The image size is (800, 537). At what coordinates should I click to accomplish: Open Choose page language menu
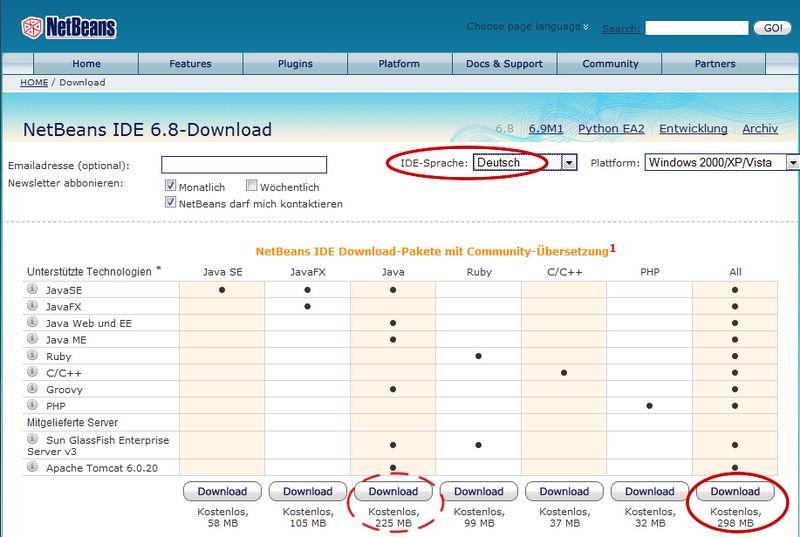coord(528,27)
